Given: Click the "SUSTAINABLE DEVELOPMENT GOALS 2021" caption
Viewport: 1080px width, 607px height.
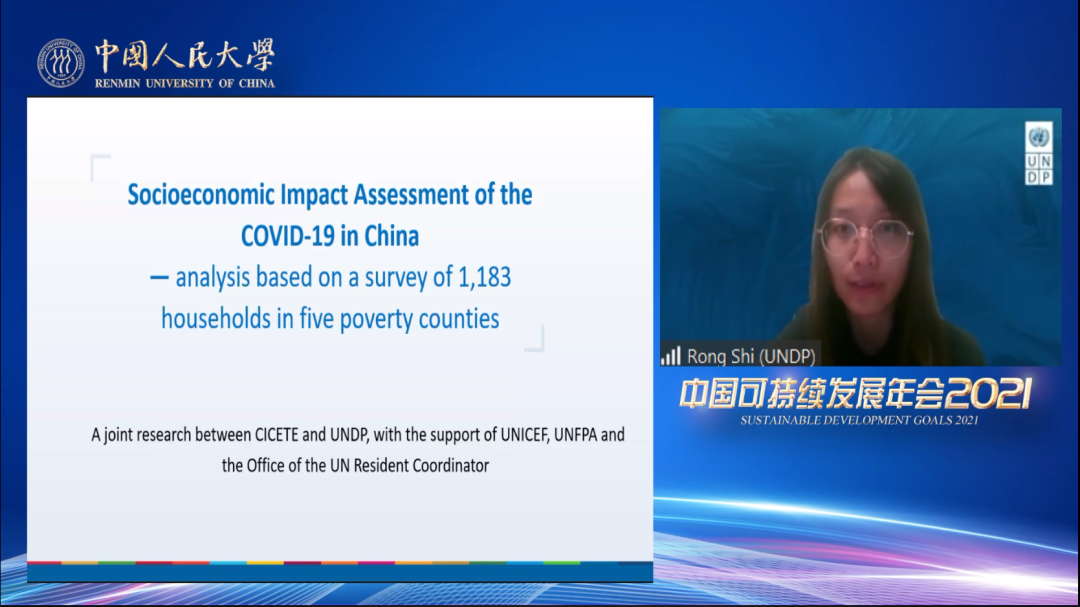Looking at the screenshot, I should tap(859, 420).
